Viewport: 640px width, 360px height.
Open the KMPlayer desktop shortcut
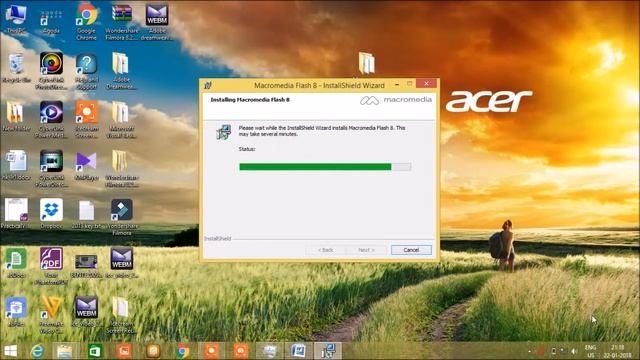[86, 166]
